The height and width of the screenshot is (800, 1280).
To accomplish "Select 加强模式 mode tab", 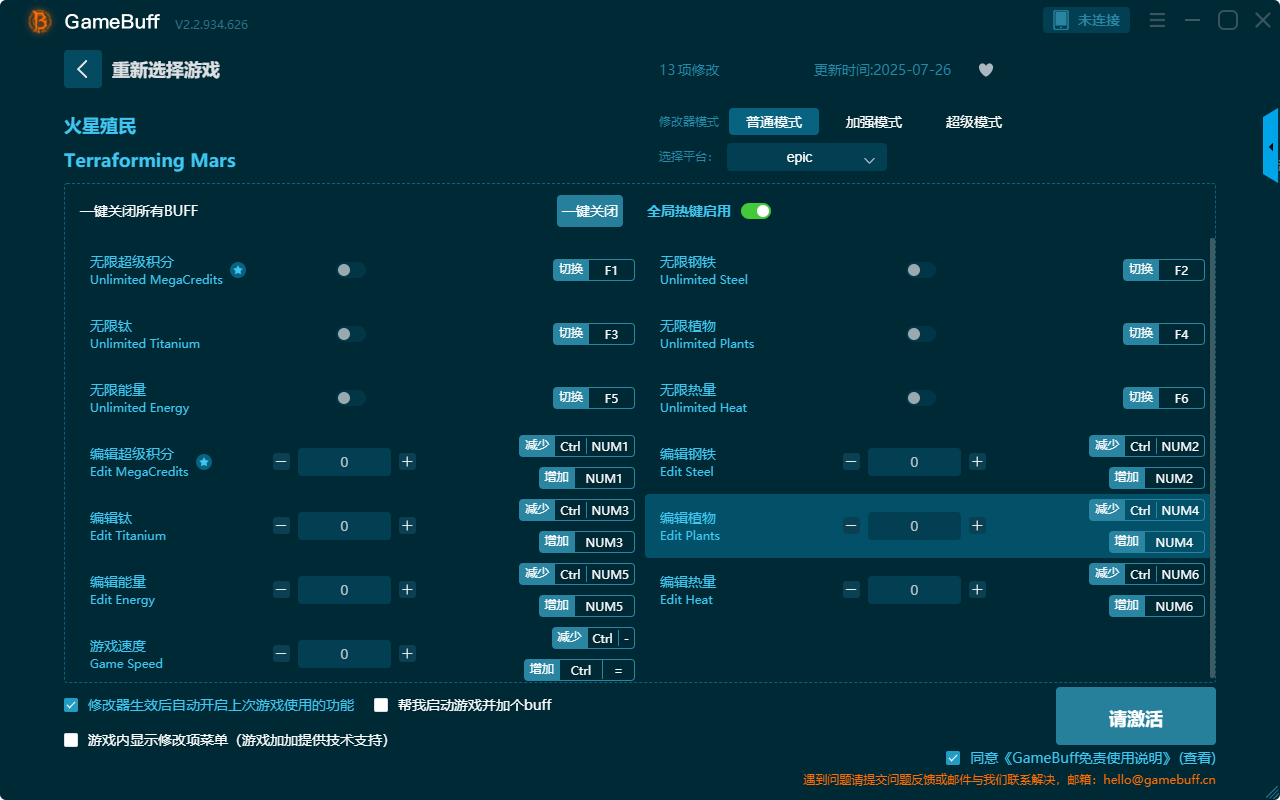I will coord(874,122).
